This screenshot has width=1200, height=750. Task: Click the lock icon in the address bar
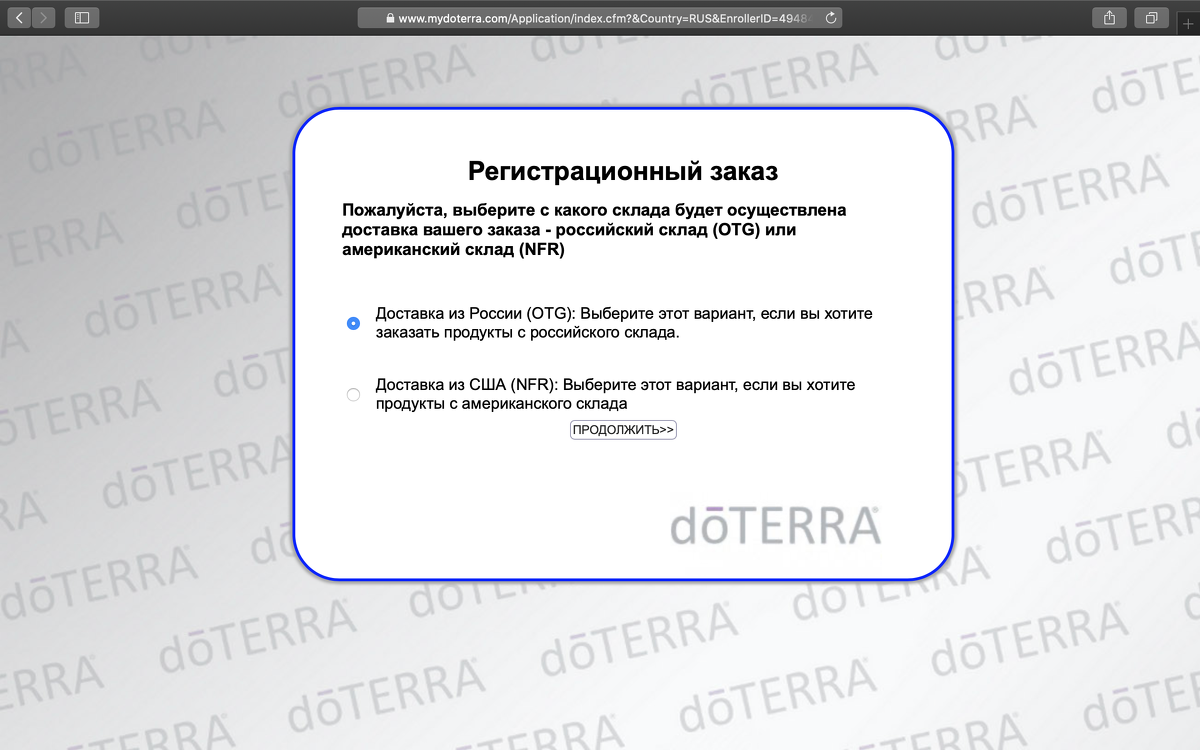(x=390, y=18)
